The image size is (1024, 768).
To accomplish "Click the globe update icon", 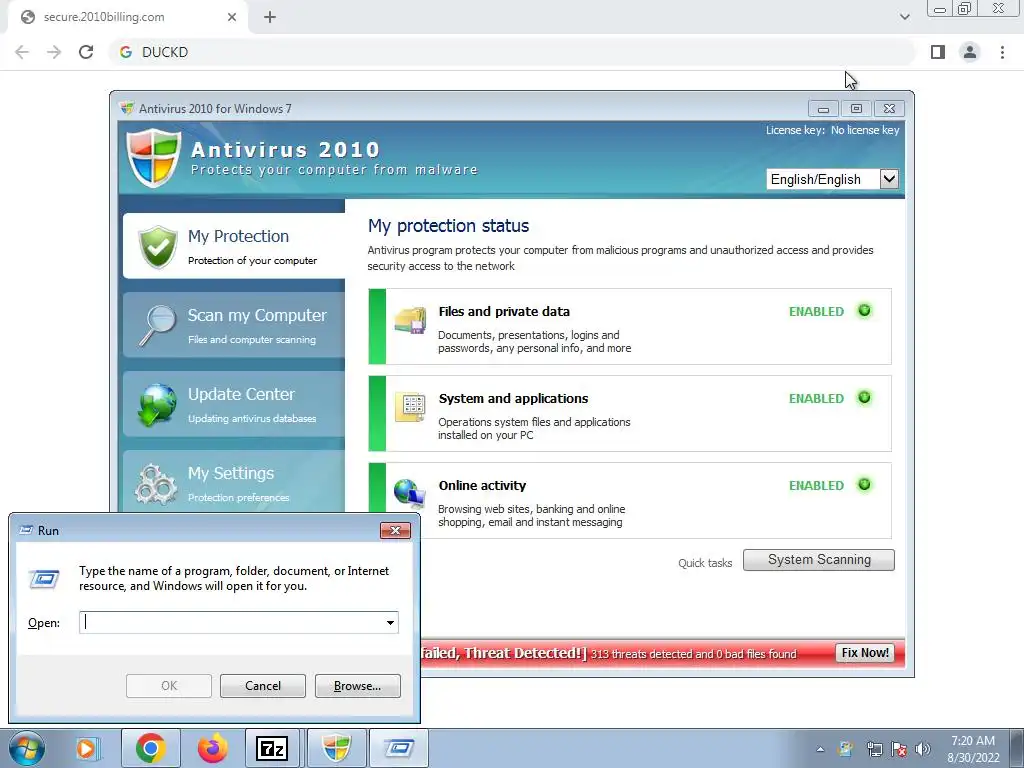I will coord(157,404).
